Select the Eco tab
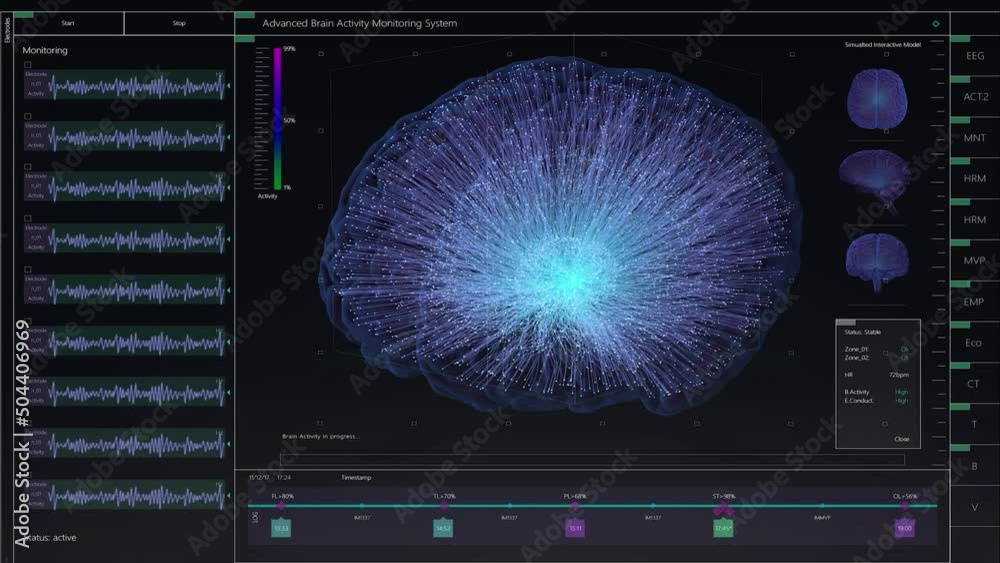Screen dimensions: 1000x563 tap(974, 342)
